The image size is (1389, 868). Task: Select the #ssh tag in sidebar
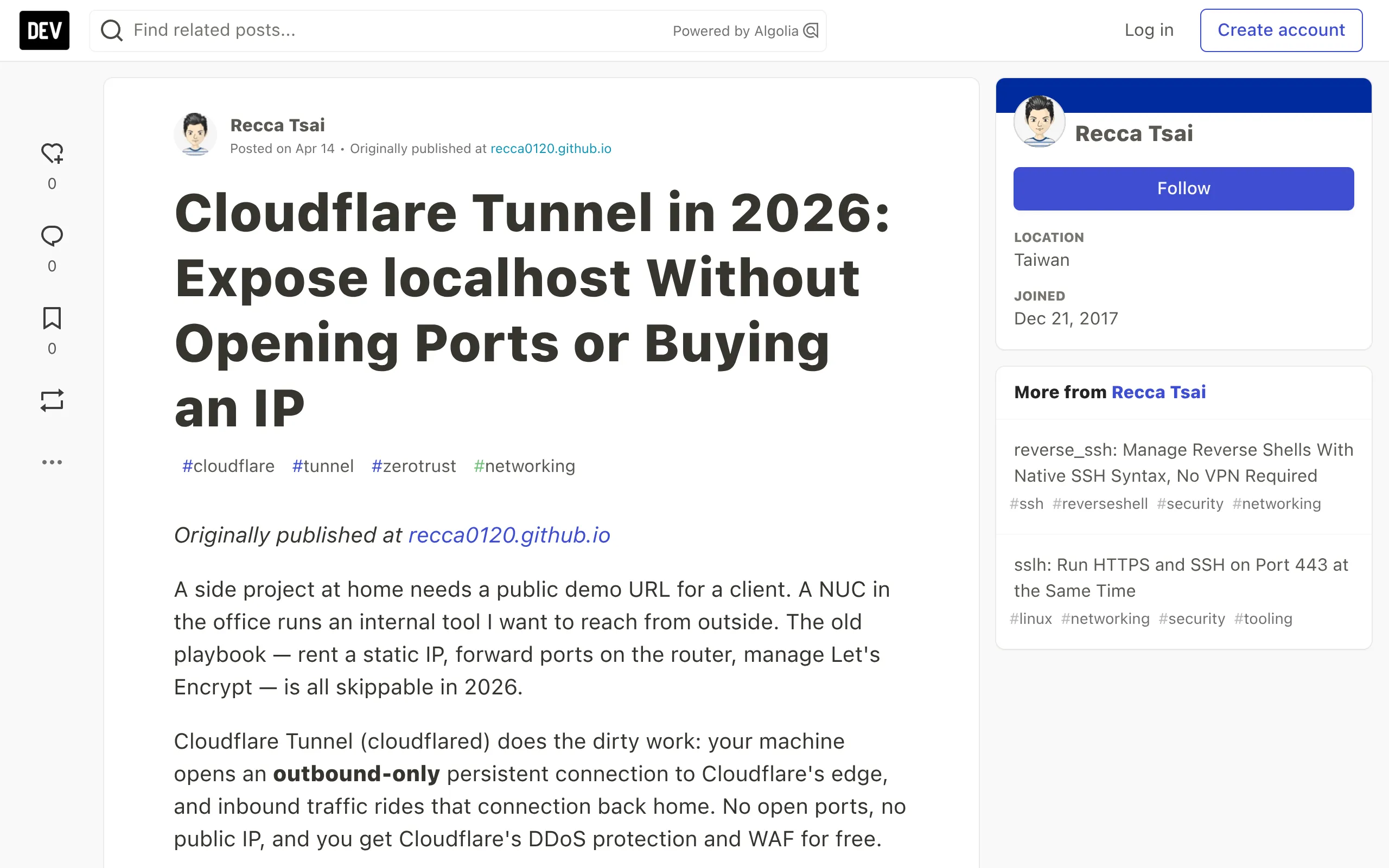pyautogui.click(x=1026, y=504)
